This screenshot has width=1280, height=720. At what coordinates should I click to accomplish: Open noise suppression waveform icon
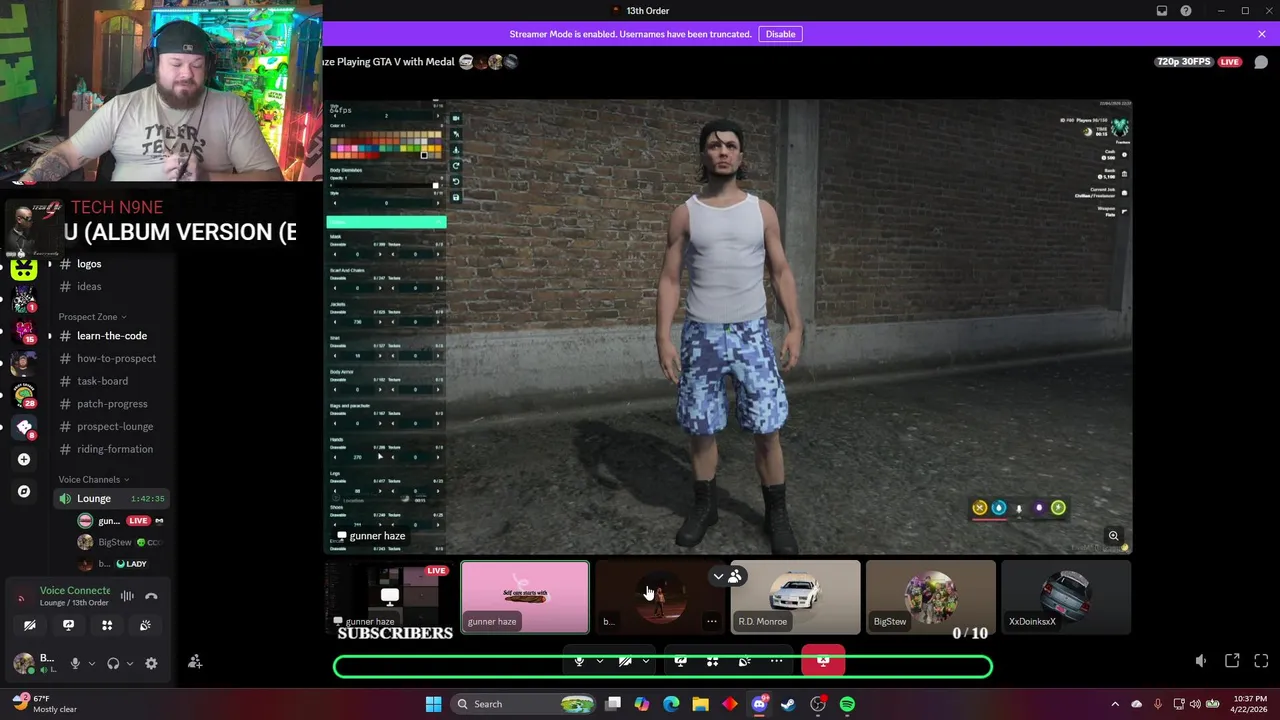(x=127, y=596)
